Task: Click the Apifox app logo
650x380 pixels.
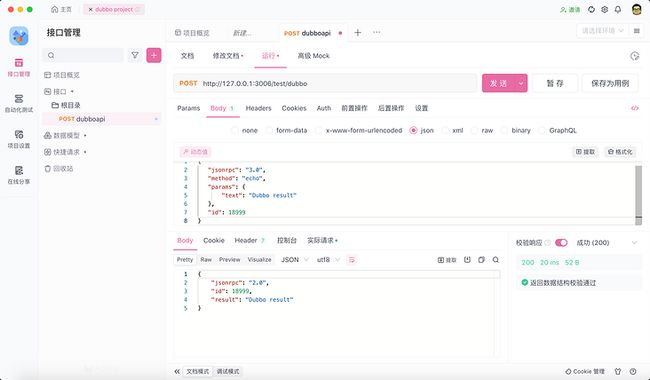Action: tap(19, 36)
